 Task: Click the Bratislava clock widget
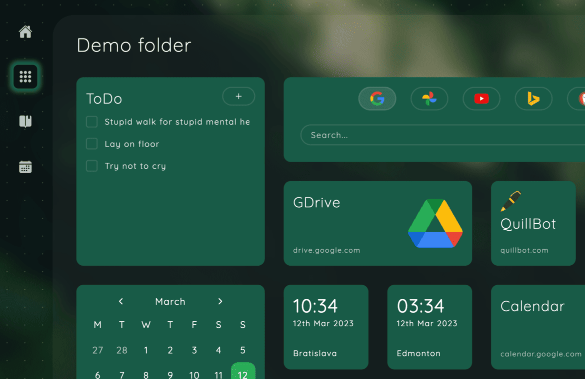[x=326, y=327]
